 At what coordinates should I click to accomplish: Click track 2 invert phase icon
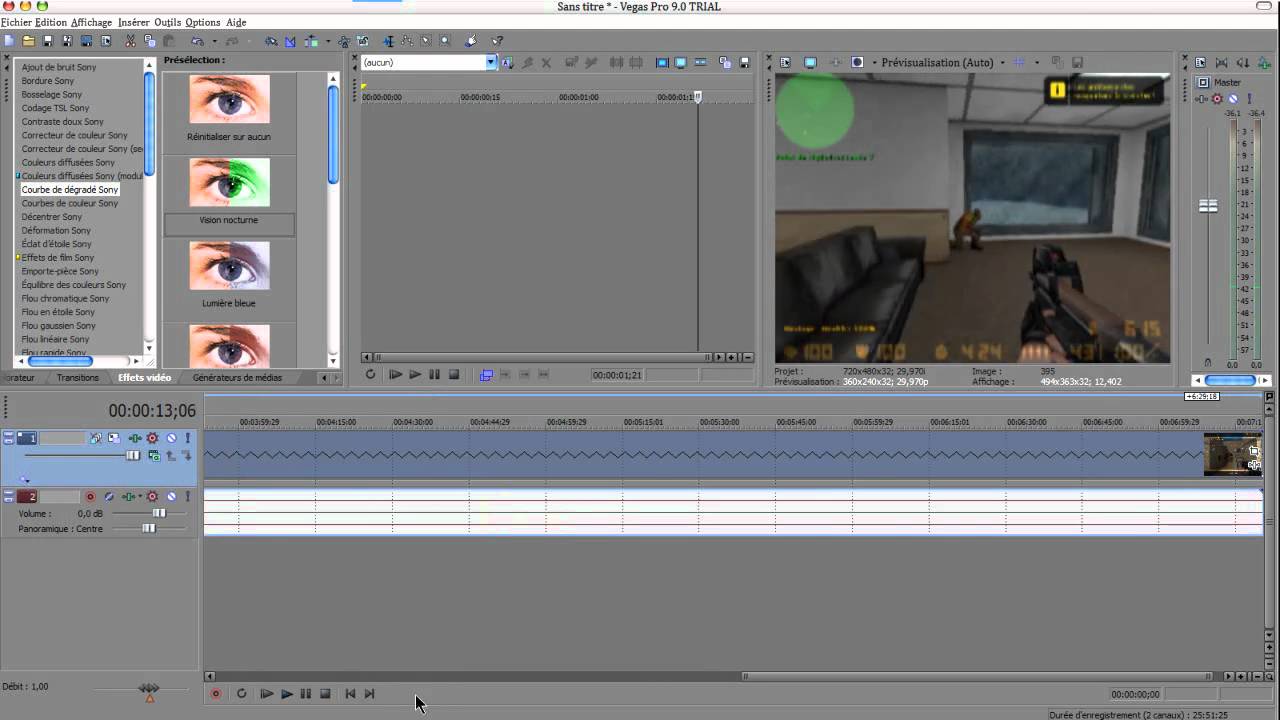[109, 497]
